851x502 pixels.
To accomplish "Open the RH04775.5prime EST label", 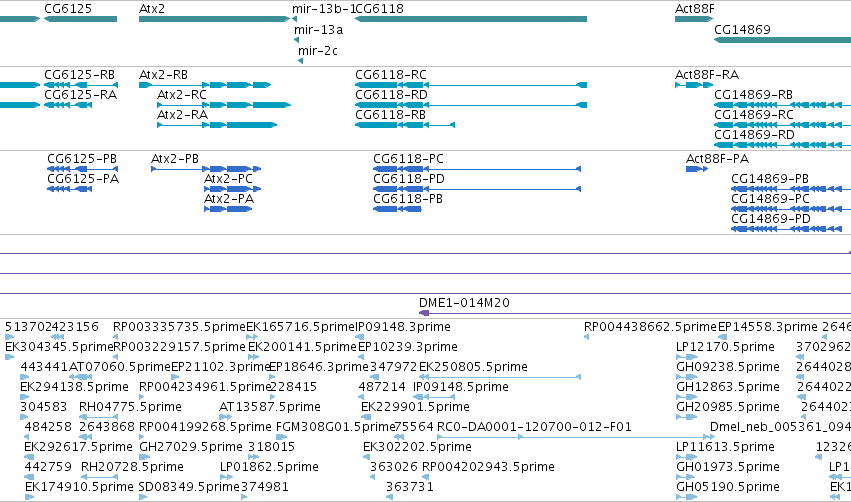I will click(x=130, y=406).
